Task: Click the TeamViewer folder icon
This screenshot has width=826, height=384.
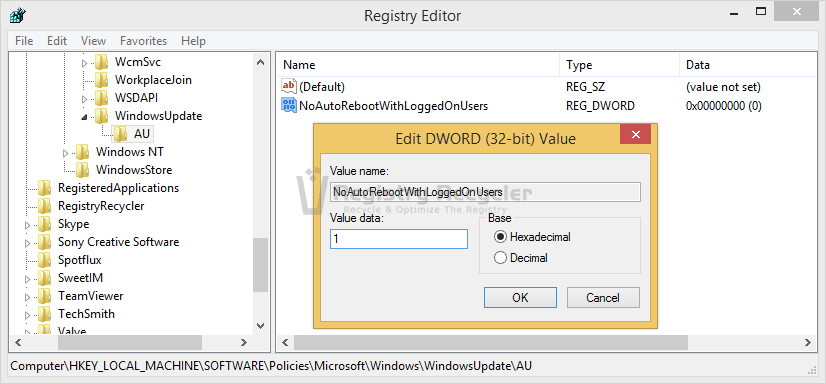Action: (45, 296)
